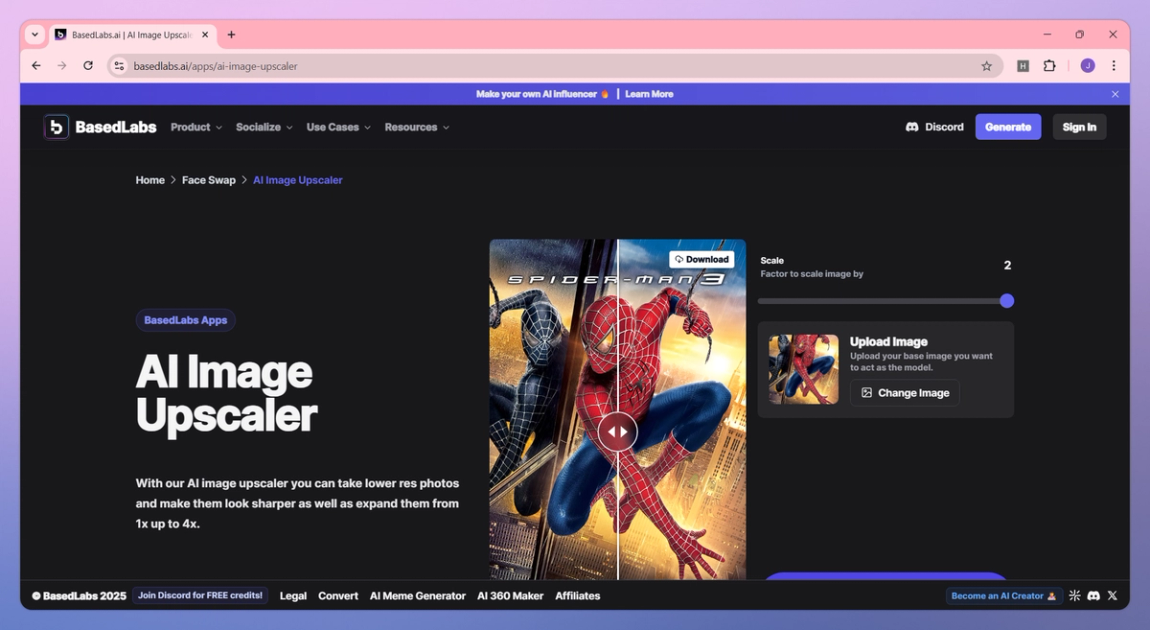The height and width of the screenshot is (630, 1150).
Task: Click the Sign In button
Action: pos(1079,127)
